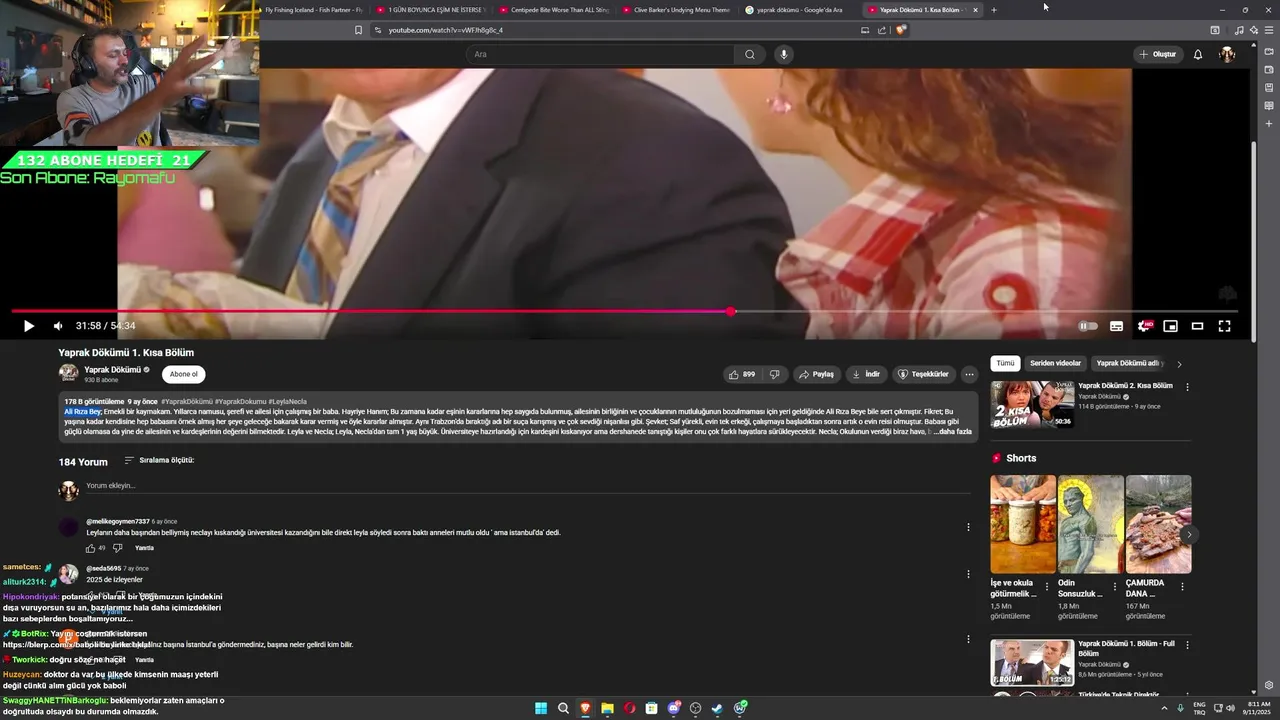Click share icon in the address bar
The image size is (1280, 720).
(881, 30)
